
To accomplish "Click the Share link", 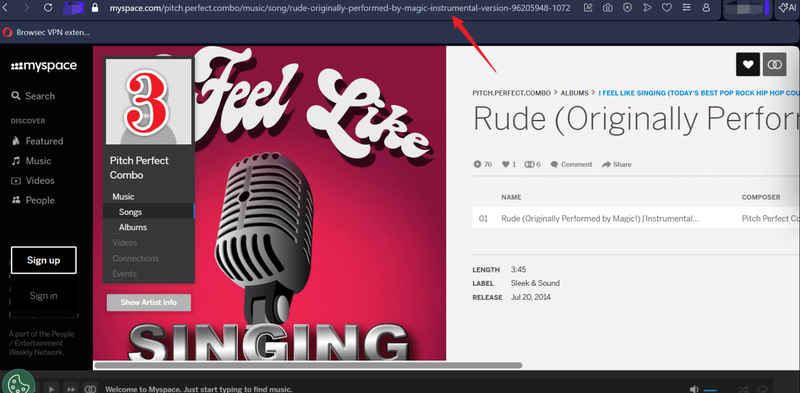I will point(617,164).
